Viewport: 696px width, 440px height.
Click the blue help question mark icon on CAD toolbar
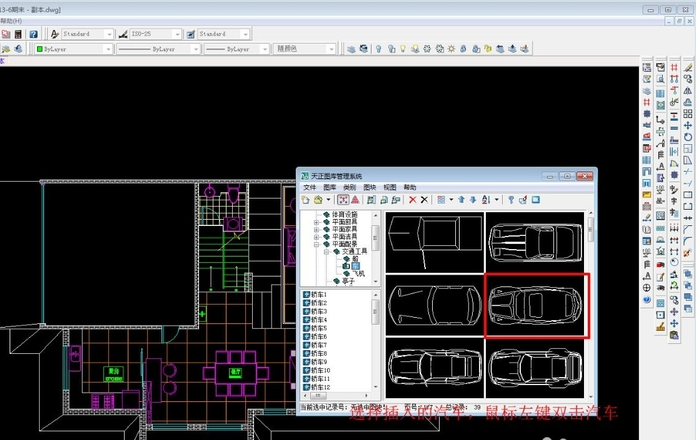click(x=33, y=34)
